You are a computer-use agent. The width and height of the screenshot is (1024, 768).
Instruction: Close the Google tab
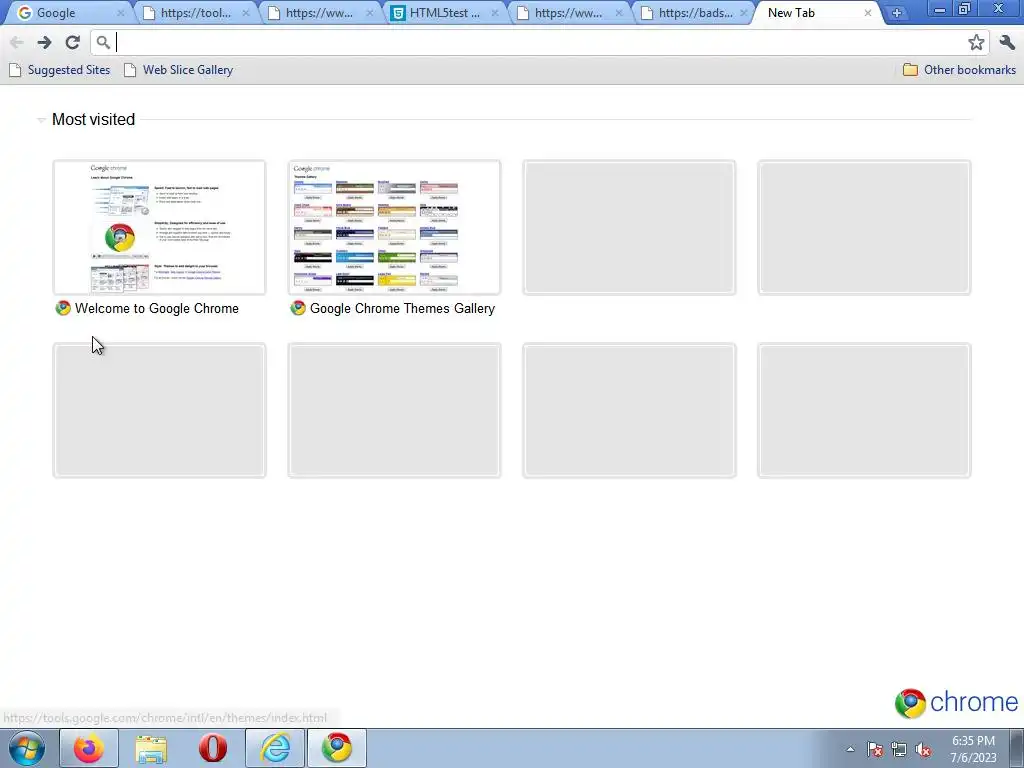pos(120,12)
